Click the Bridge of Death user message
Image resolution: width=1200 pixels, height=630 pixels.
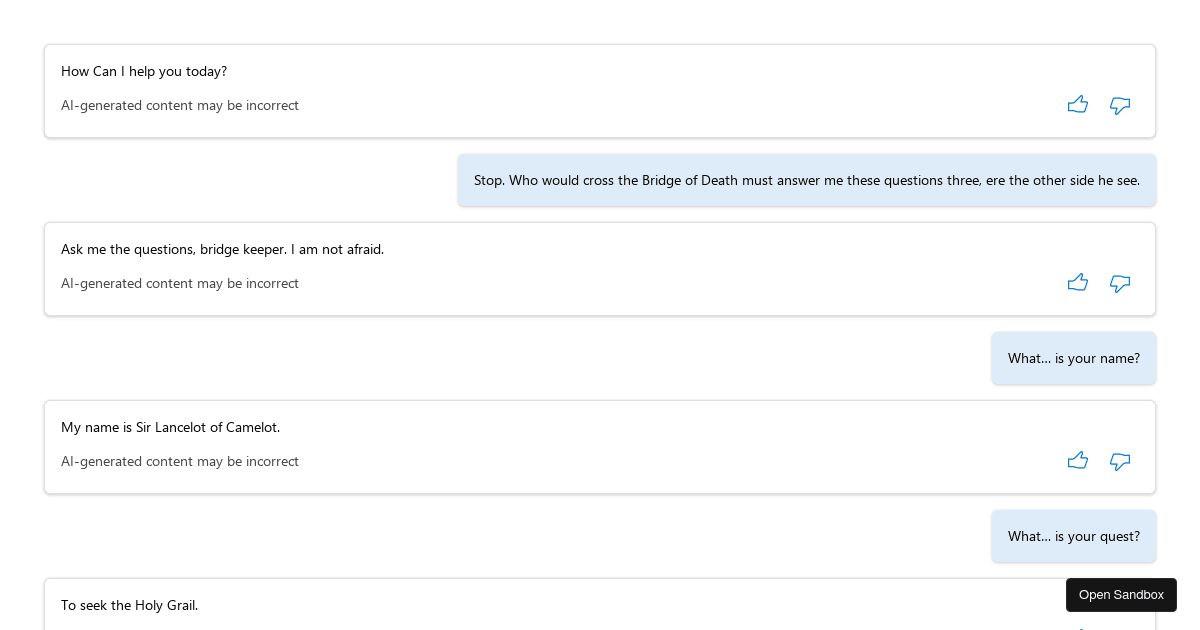pyautogui.click(x=807, y=180)
